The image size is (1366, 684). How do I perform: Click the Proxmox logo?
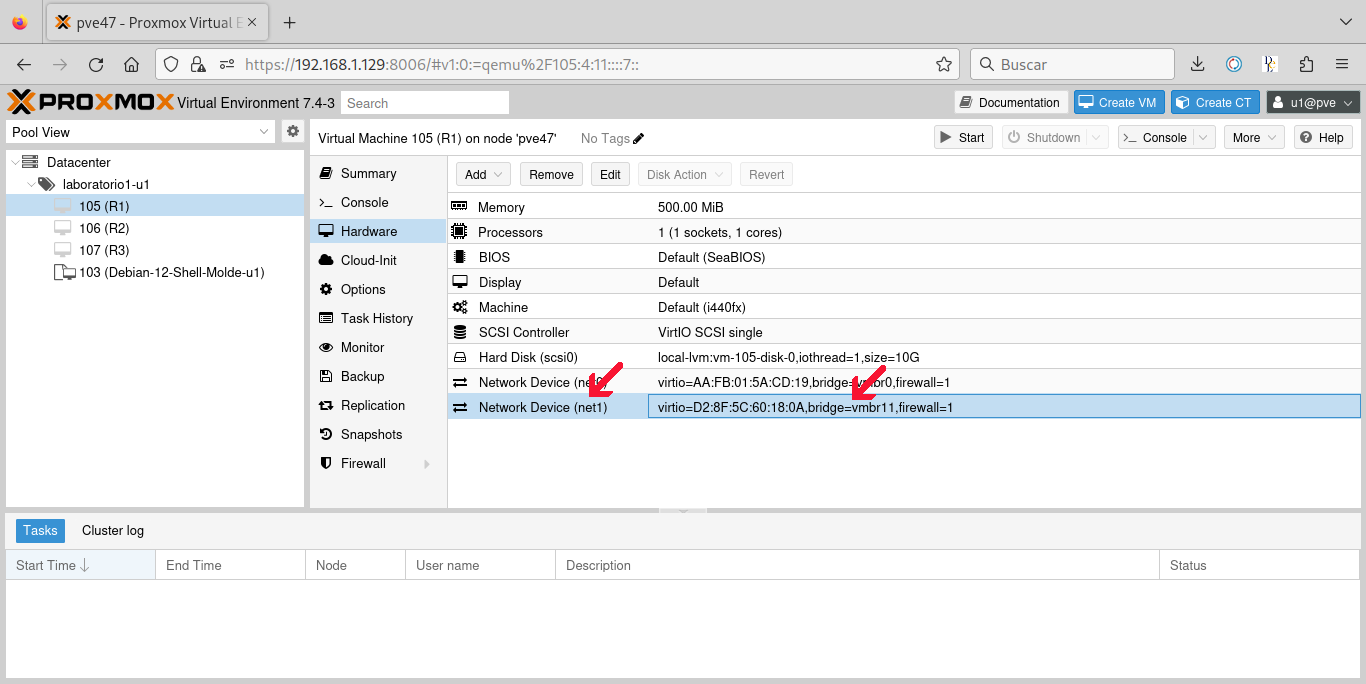click(x=90, y=102)
